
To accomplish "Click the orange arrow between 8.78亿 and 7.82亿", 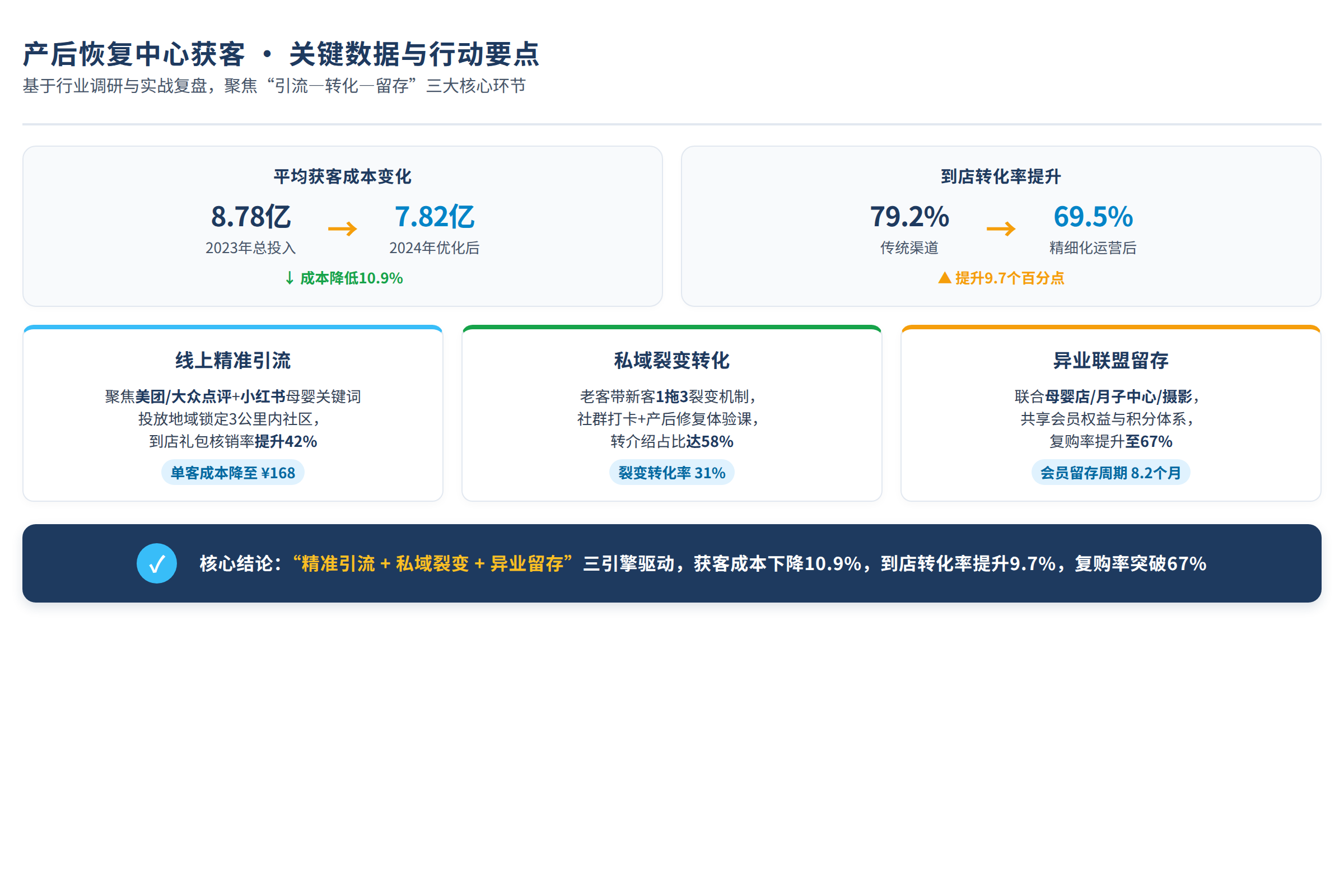I will tap(343, 229).
